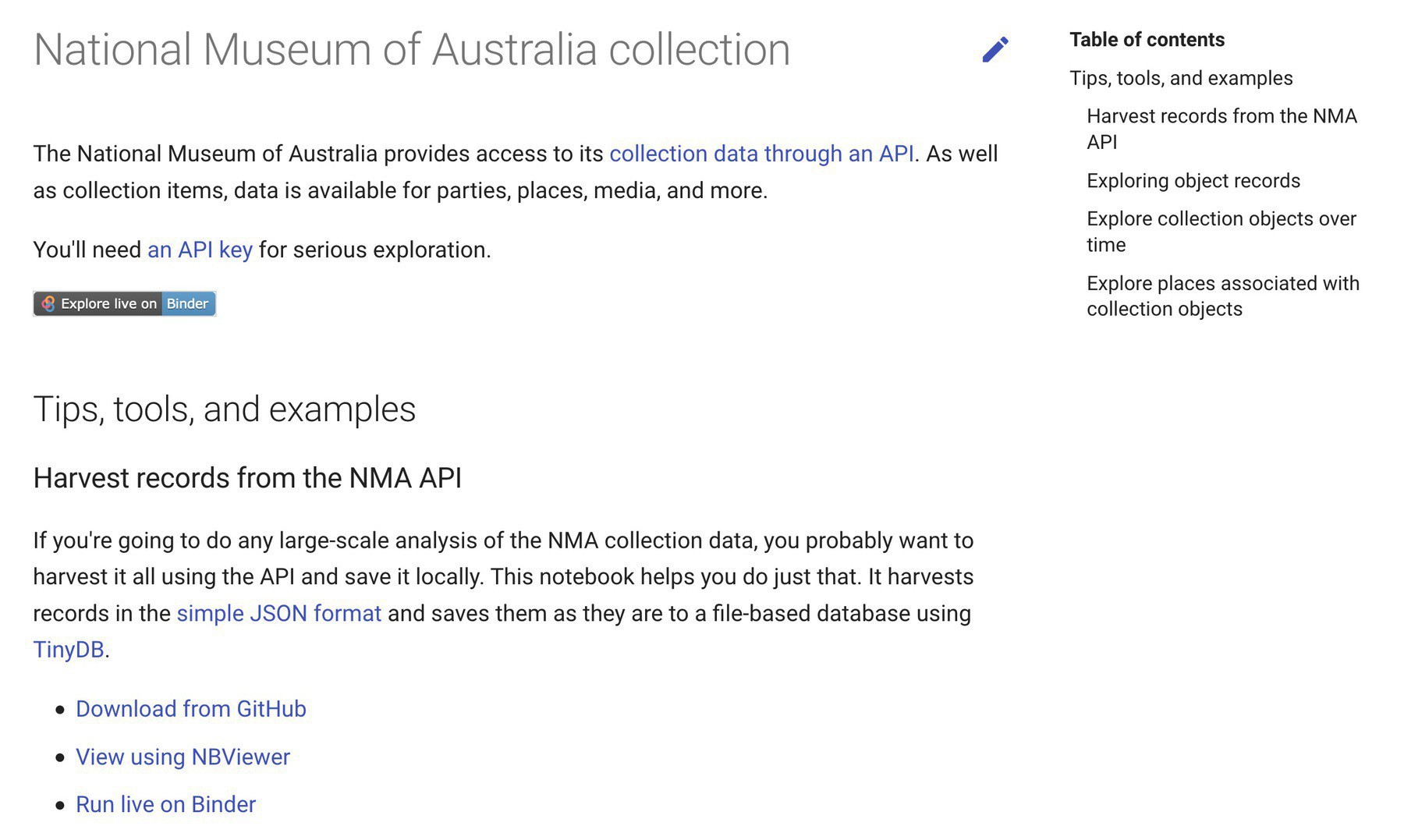Click the Tips, tools, and examples heading
1404x840 pixels.
coord(225,409)
